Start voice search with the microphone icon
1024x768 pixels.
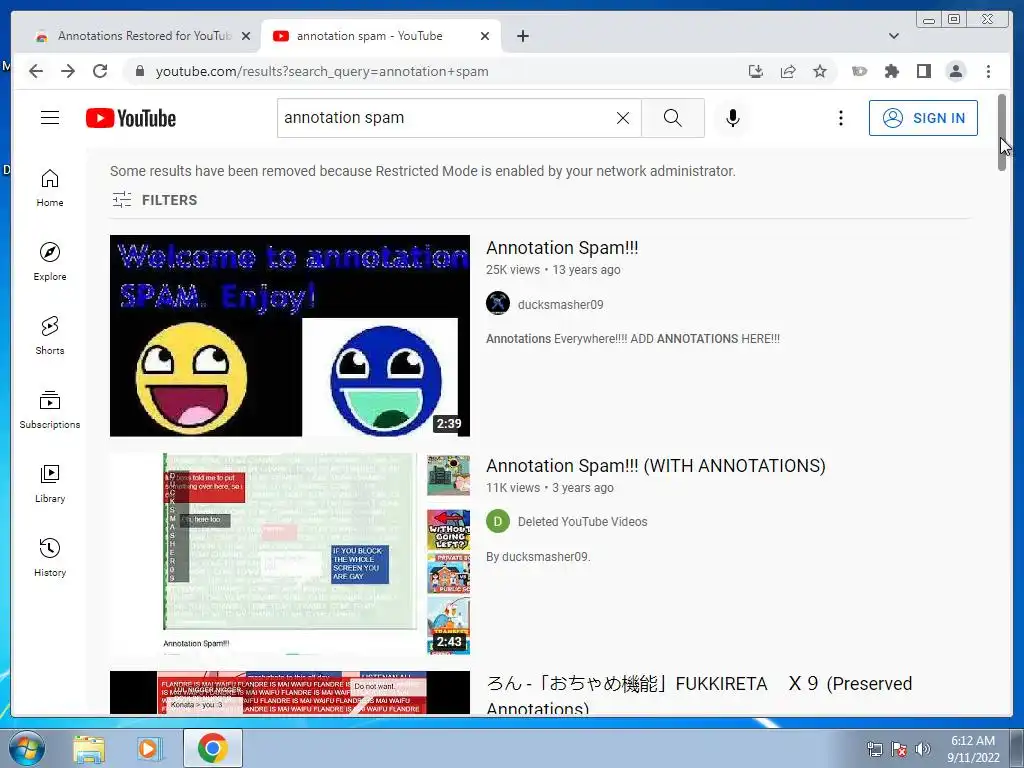733,118
